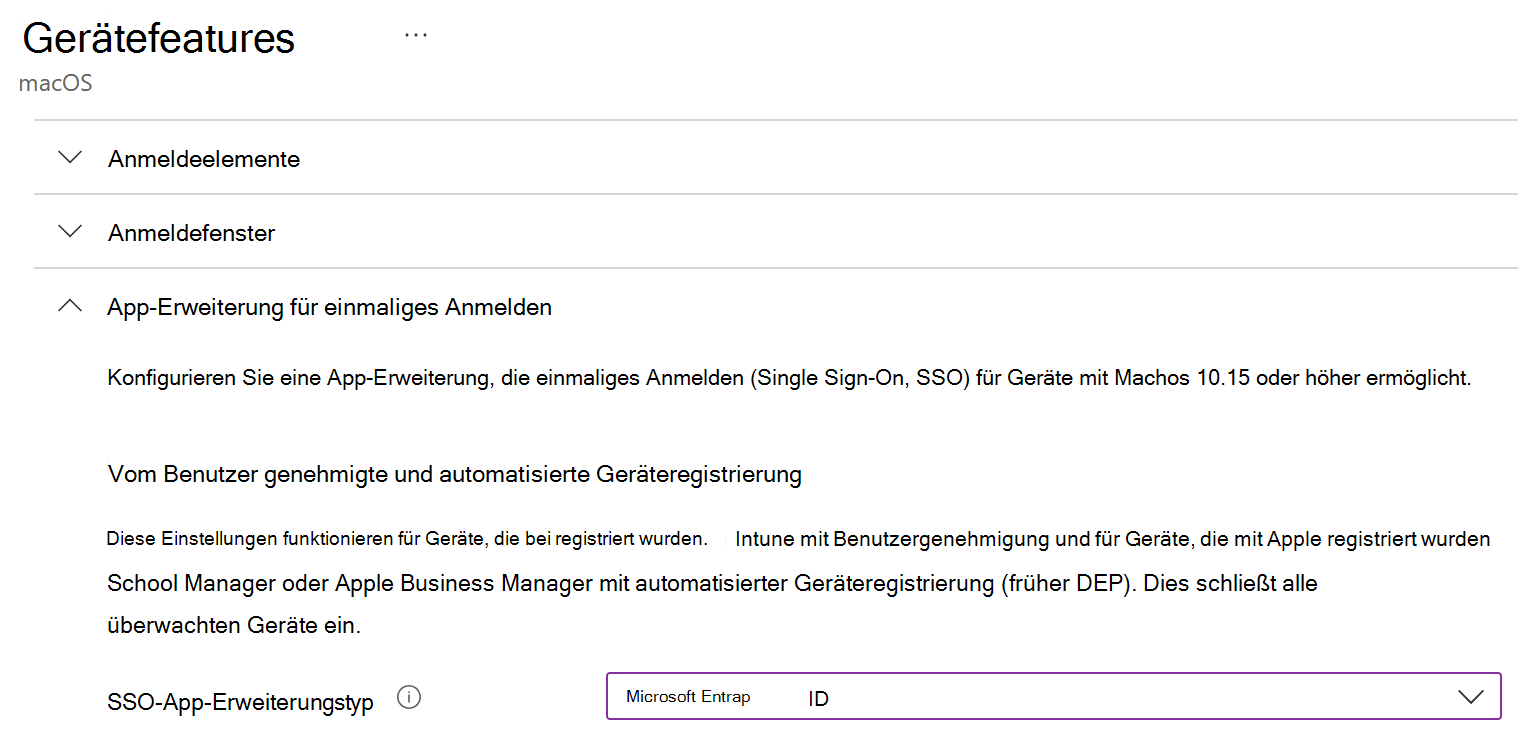Click the SSO-App-Erweiterungstyp field label
1522x742 pixels.
point(240,701)
